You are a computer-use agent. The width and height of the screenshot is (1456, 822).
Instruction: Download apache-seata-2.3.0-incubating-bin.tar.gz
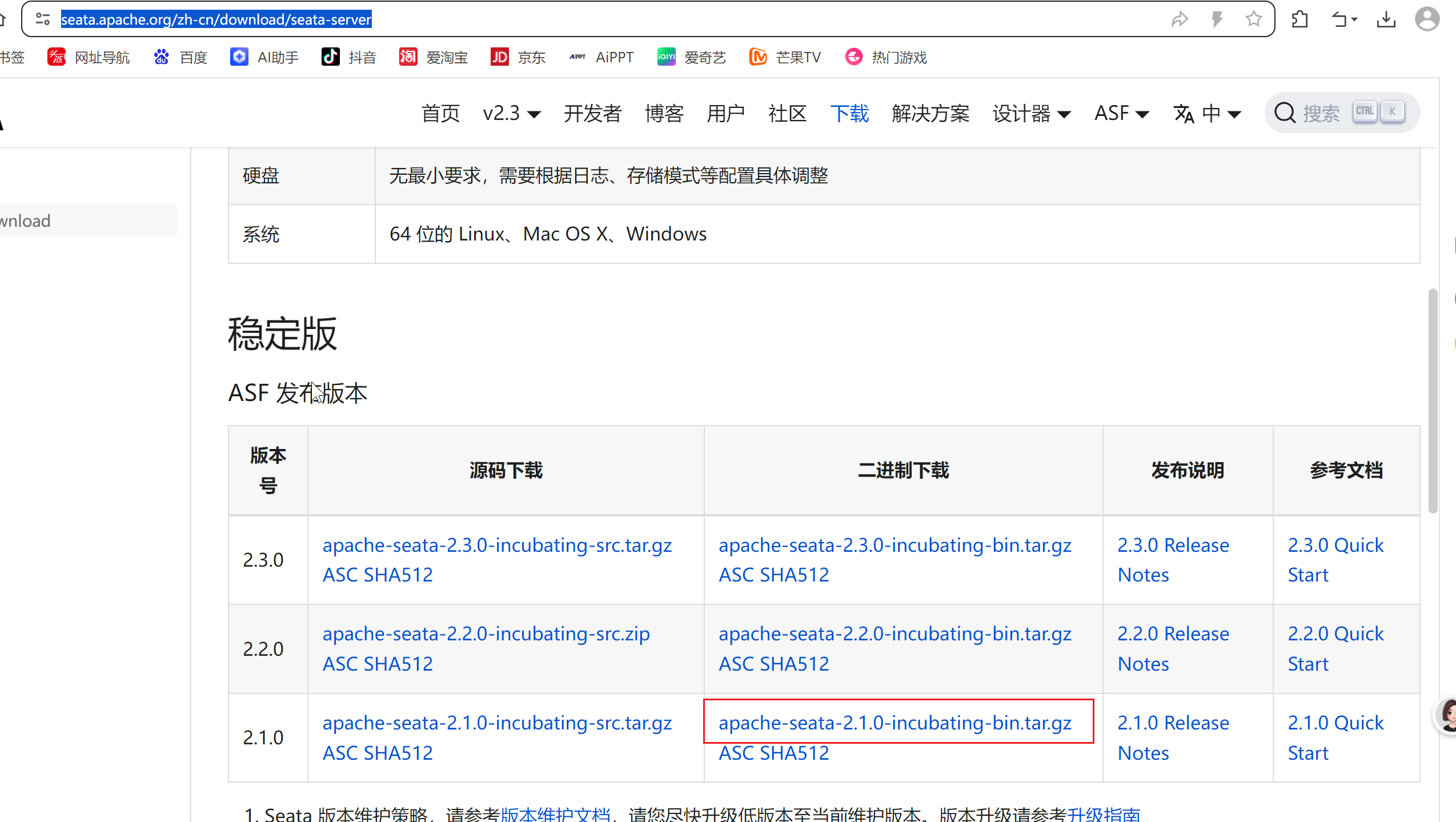(895, 545)
